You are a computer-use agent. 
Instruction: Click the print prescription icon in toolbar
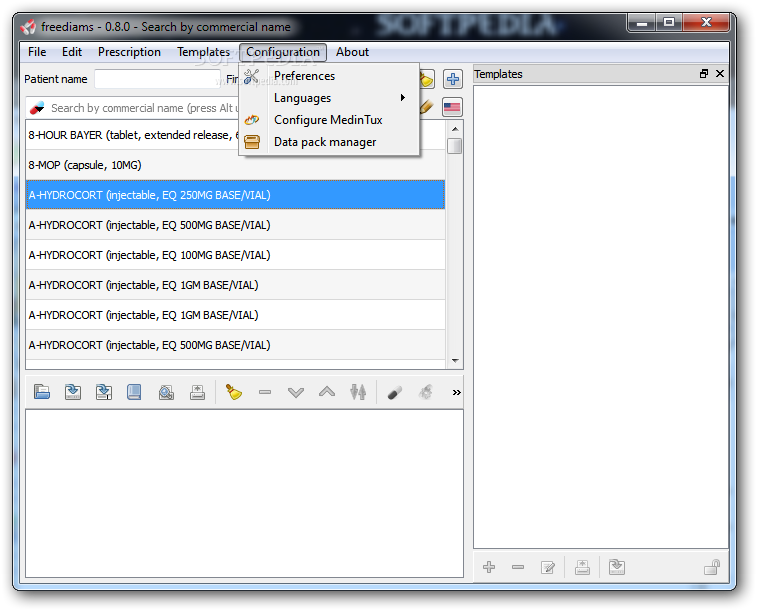pyautogui.click(x=197, y=392)
